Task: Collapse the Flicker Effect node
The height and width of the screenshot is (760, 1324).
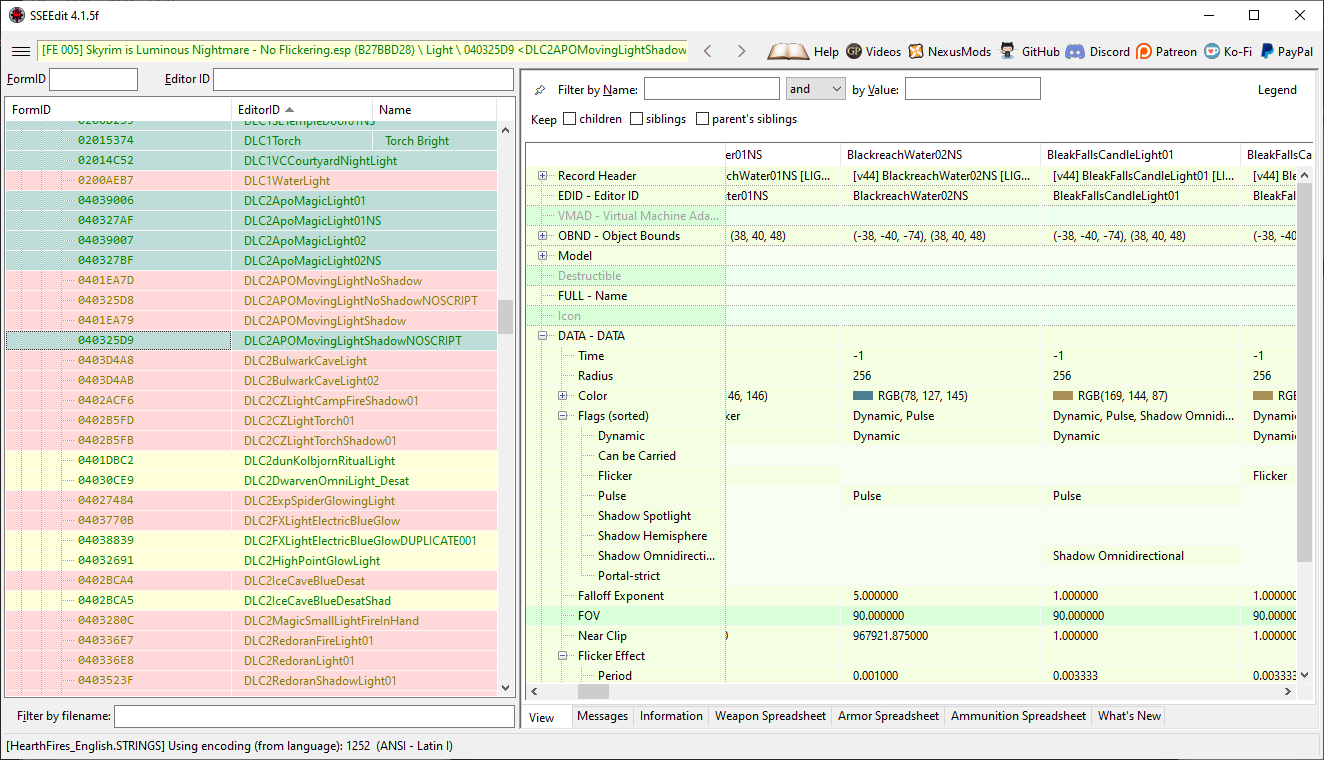Action: click(x=563, y=656)
